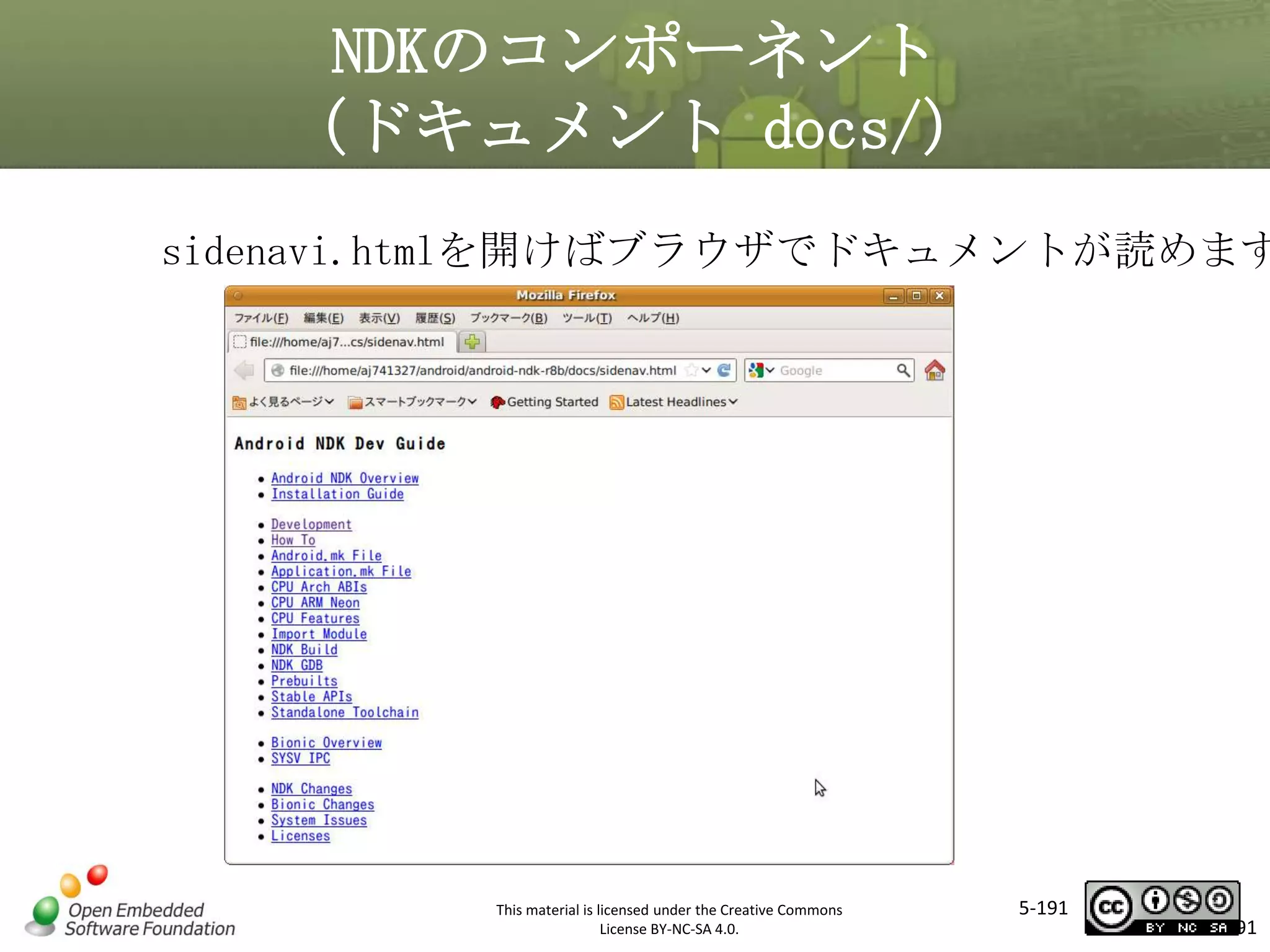Click the back arrow navigation button

click(244, 371)
